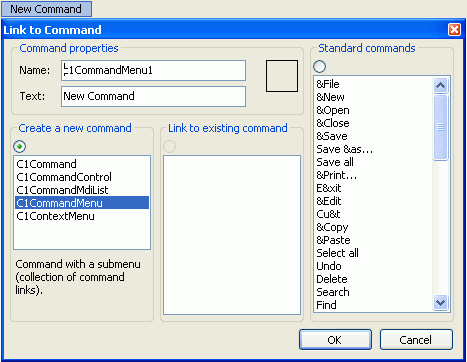
Task: Select the Create a new command radio button
Action: (20, 146)
